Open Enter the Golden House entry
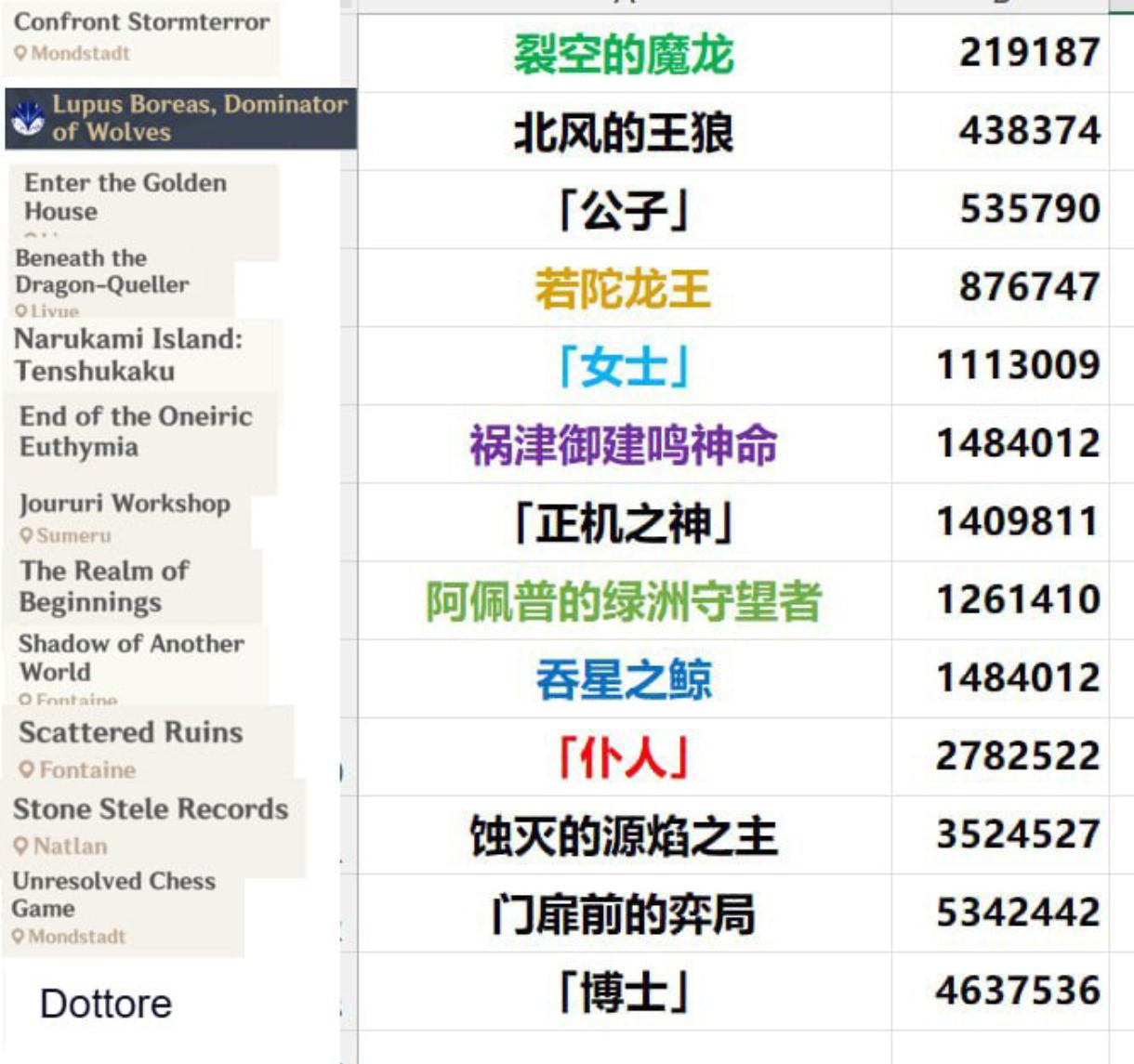This screenshot has width=1134, height=1064. click(144, 211)
